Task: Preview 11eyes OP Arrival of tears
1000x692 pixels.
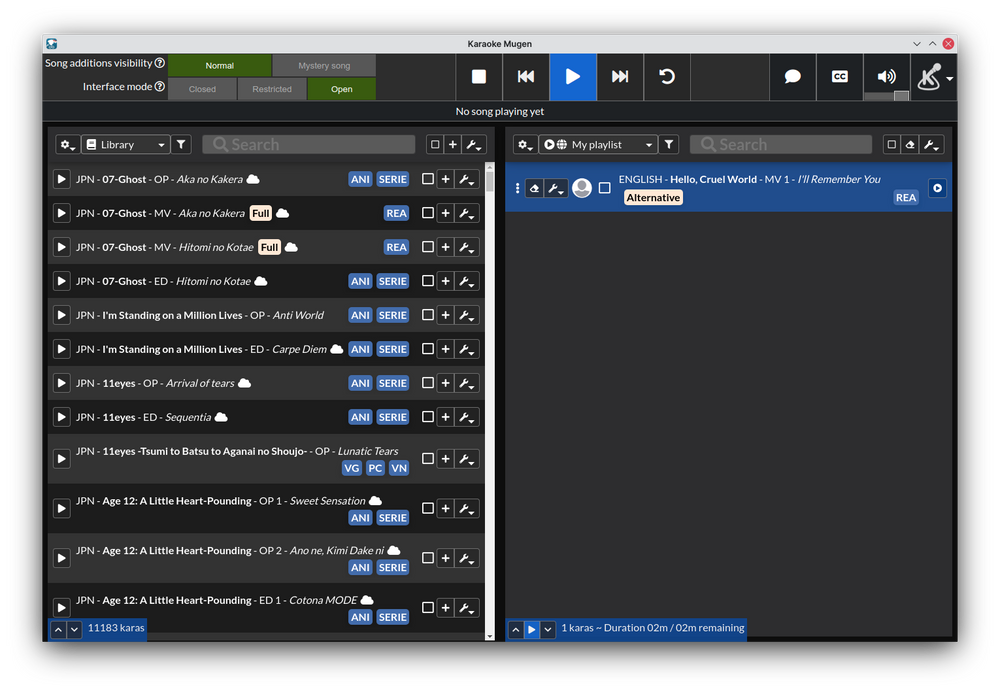Action: coord(61,383)
